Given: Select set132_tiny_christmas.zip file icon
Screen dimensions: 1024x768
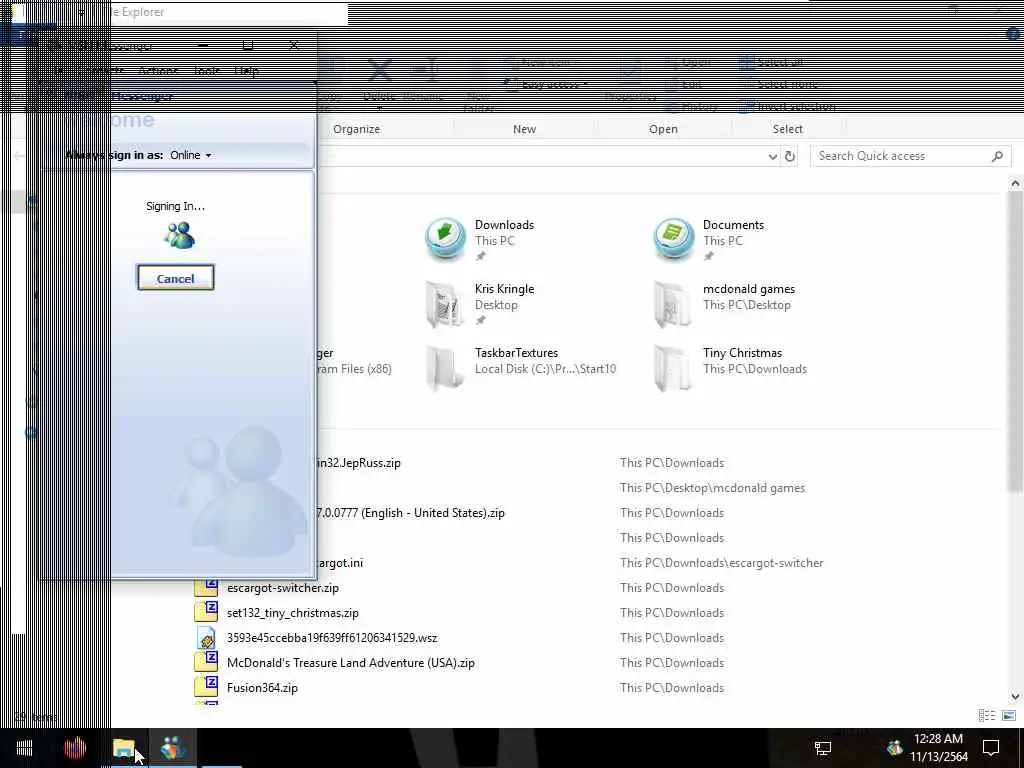Looking at the screenshot, I should (206, 612).
